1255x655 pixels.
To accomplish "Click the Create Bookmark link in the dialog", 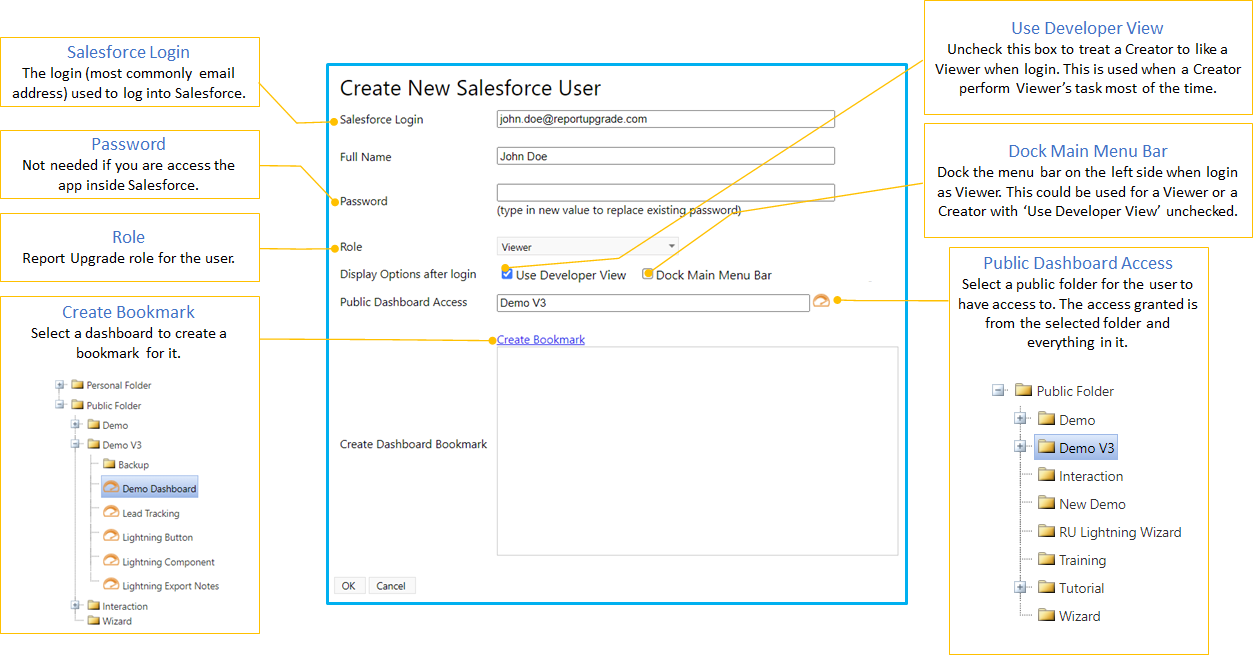I will (541, 340).
